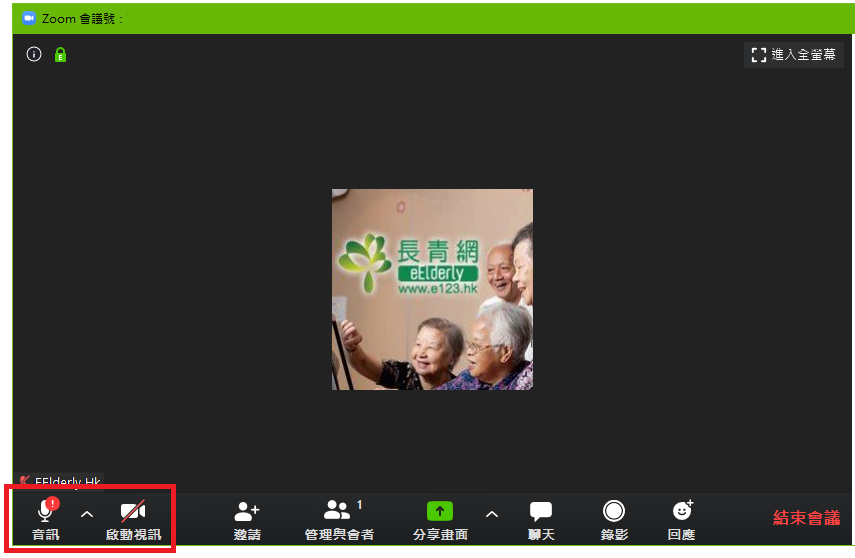The height and width of the screenshot is (558, 855).
Task: Click the Zoom logo in the title bar
Action: tap(29, 18)
